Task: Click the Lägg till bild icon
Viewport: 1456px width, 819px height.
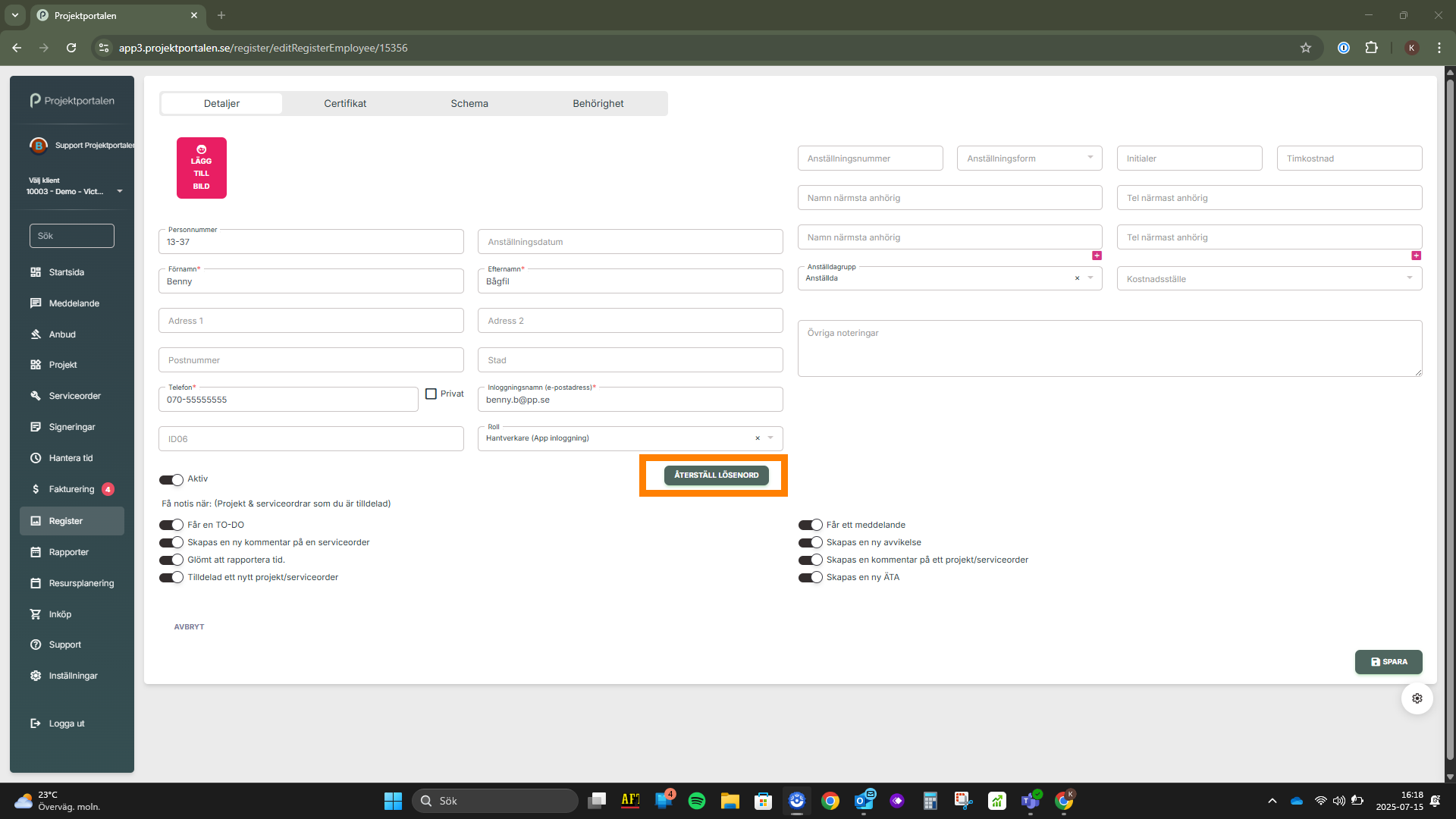Action: click(201, 150)
